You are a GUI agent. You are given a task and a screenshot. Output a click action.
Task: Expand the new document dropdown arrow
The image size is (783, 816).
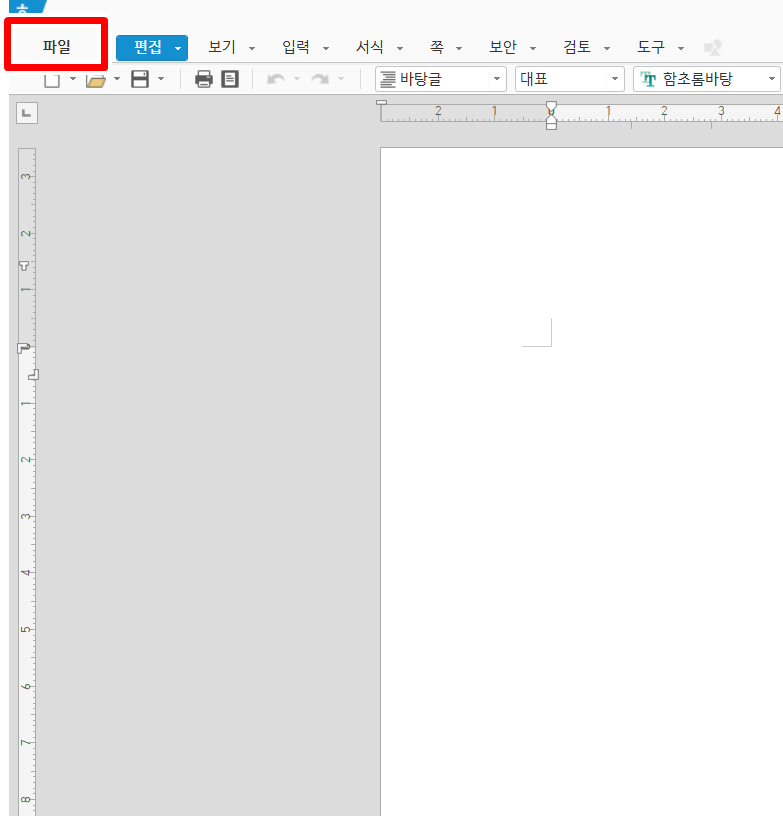tap(73, 79)
